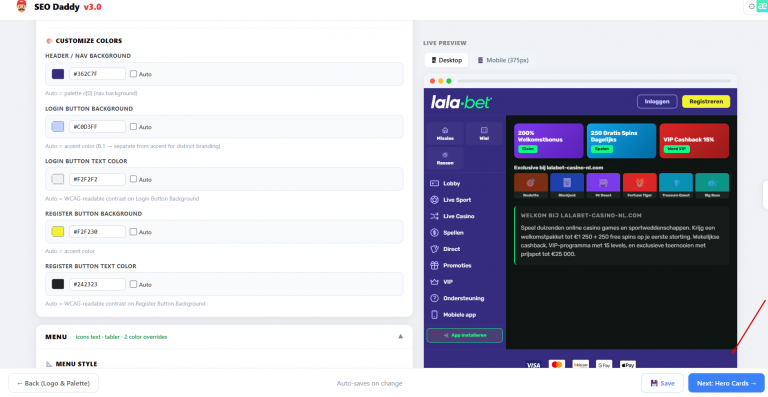This screenshot has width=768, height=397.
Task: Click the button on VIP Cashback 15% card
Action: coord(676,149)
